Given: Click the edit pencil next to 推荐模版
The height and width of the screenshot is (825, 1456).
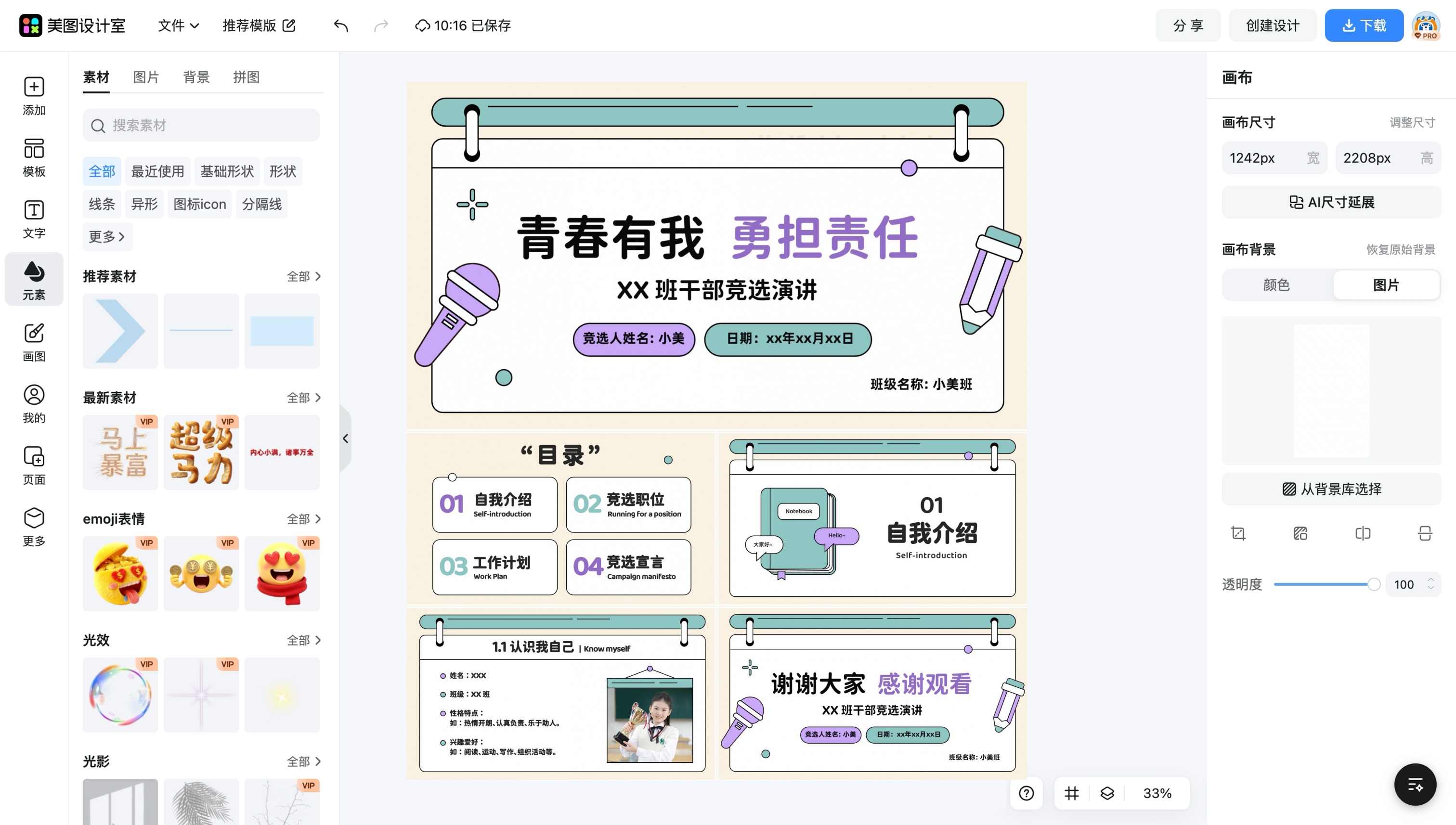Looking at the screenshot, I should [289, 26].
